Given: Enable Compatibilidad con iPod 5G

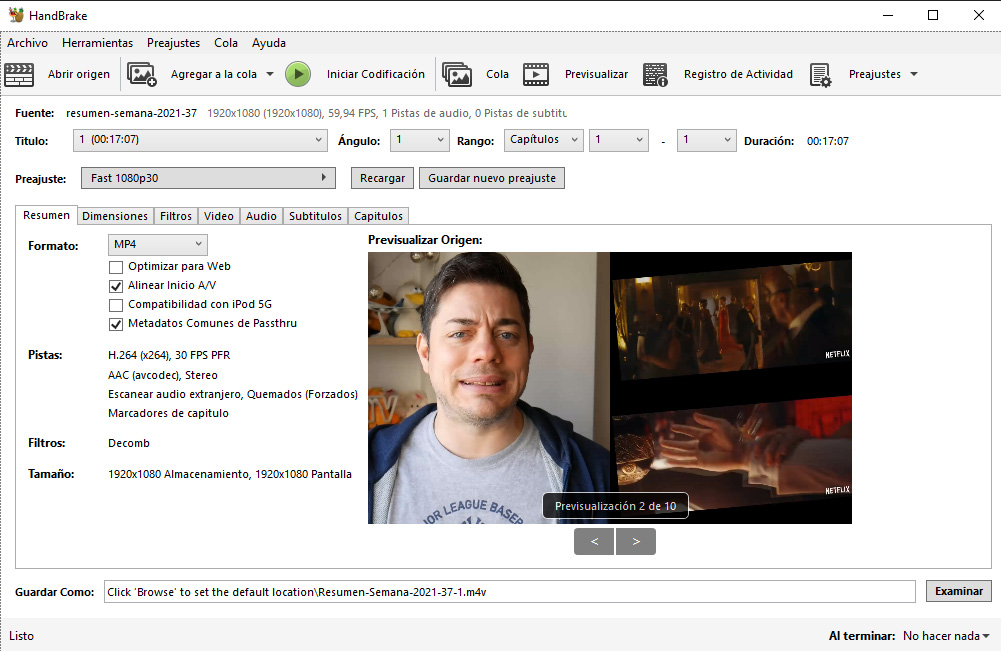Looking at the screenshot, I should (x=116, y=305).
